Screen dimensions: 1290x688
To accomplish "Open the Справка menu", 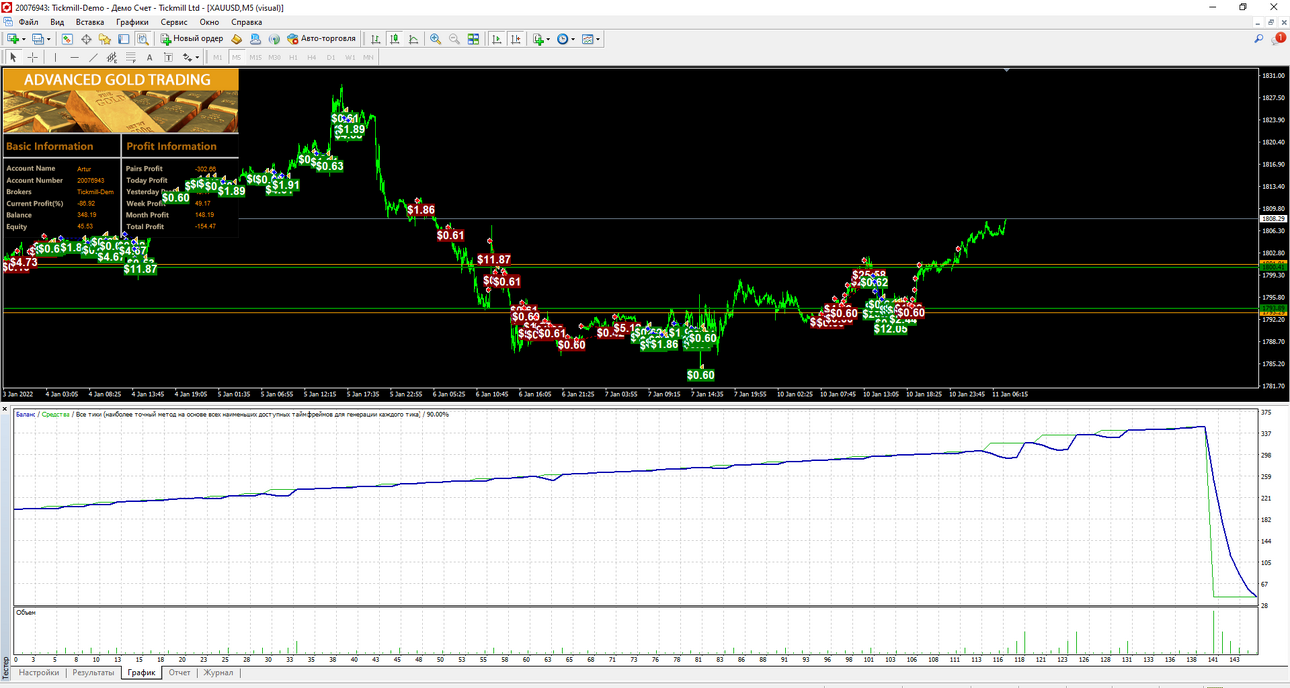I will click(247, 22).
